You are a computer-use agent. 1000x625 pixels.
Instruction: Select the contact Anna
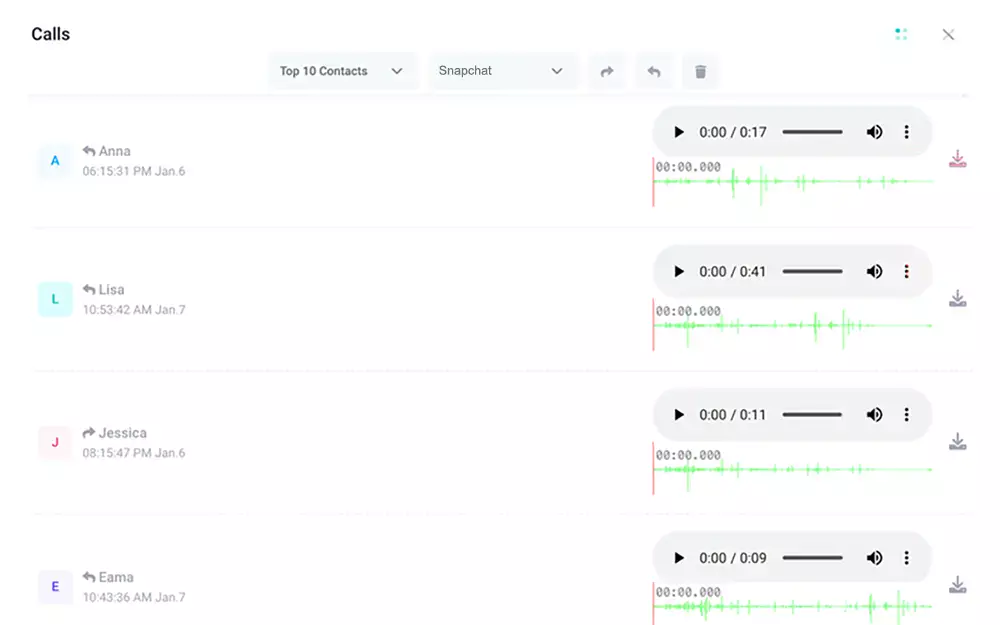pyautogui.click(x=115, y=150)
